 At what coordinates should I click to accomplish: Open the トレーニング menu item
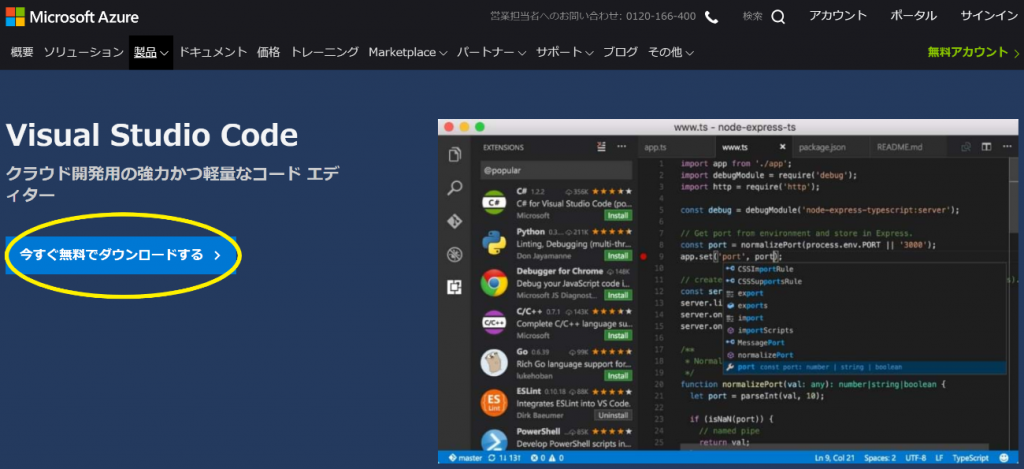325,52
